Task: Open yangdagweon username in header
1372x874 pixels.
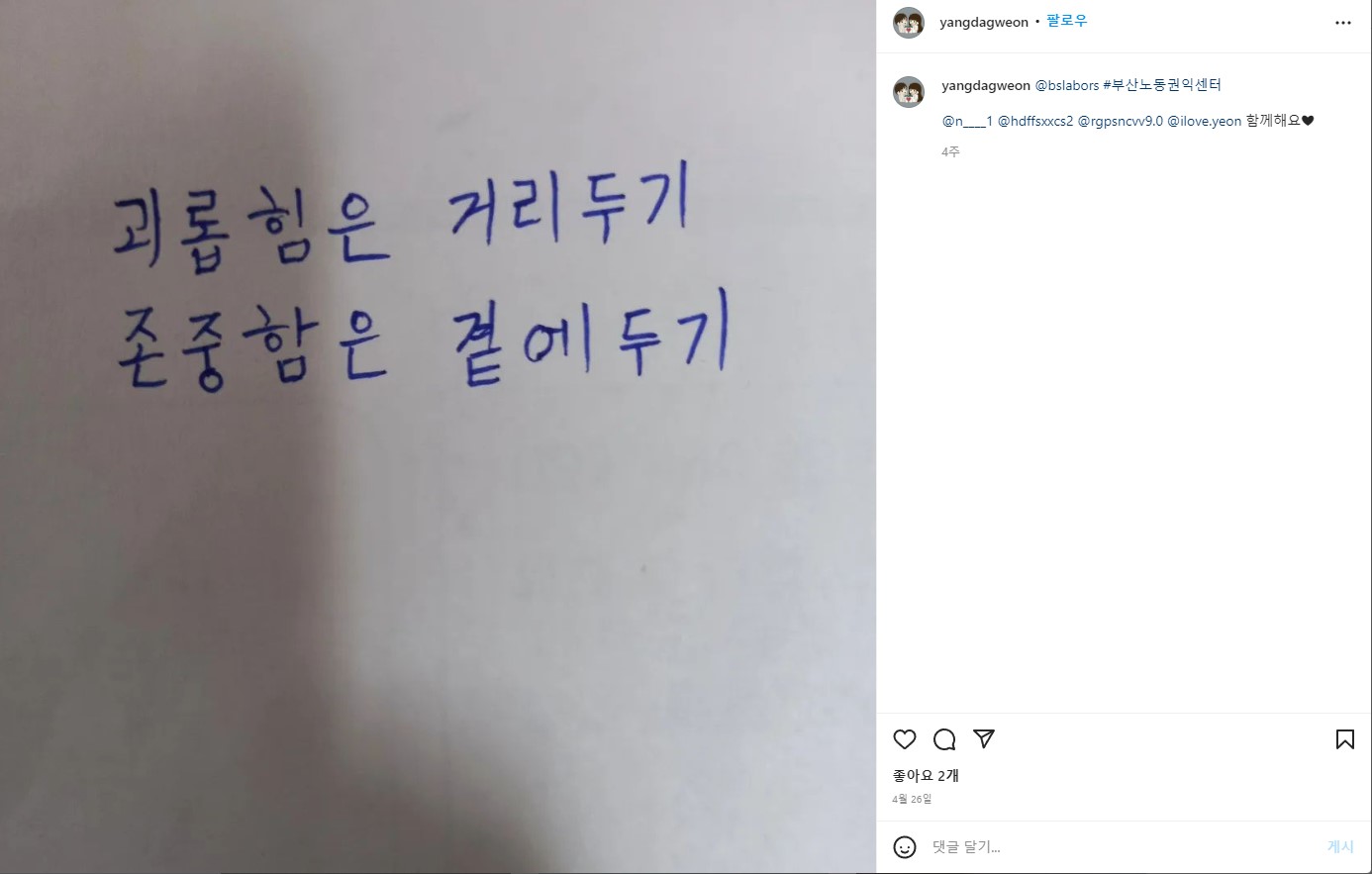Action: 984,23
